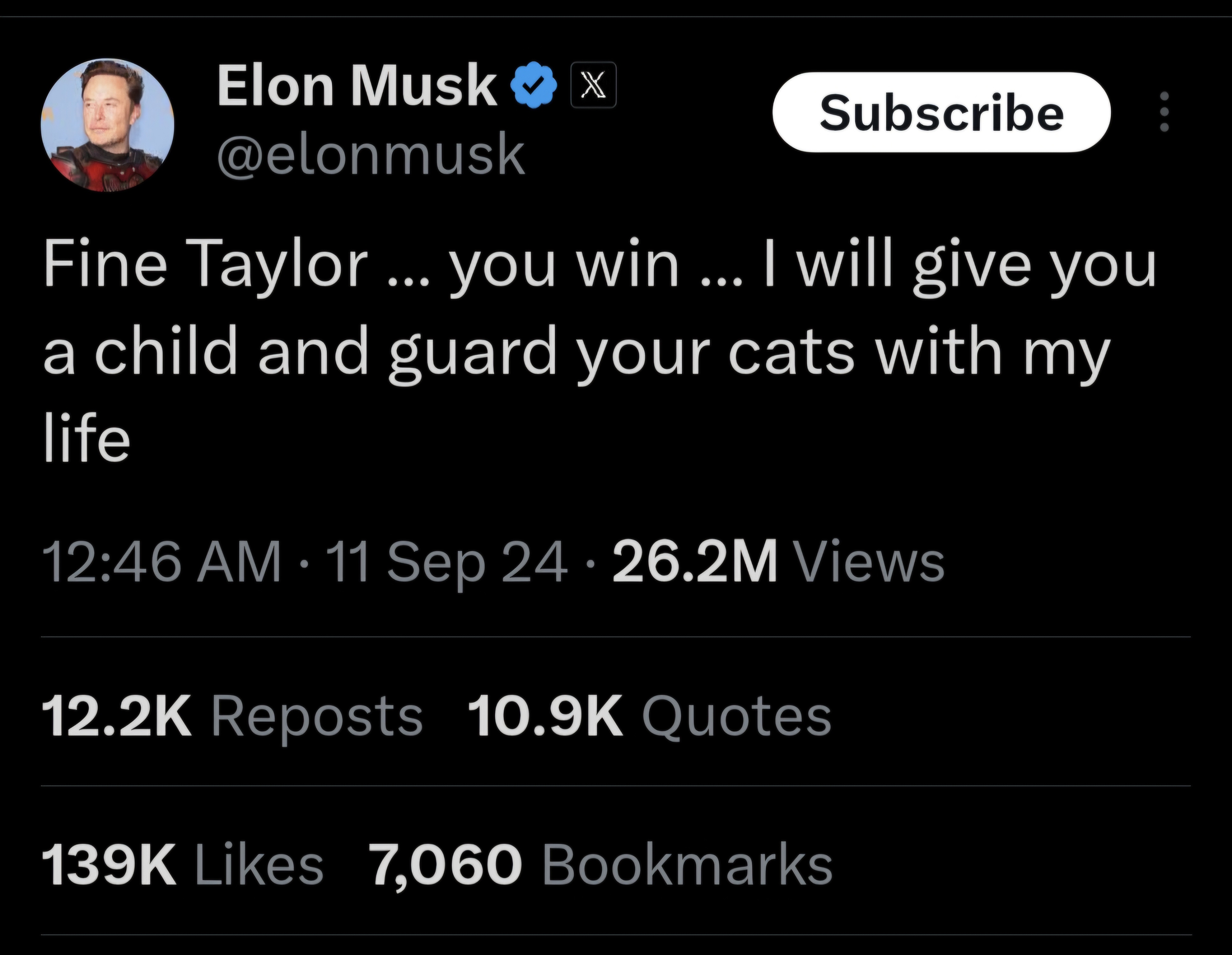Click the blue verified checkmark badge
The image size is (1232, 955).
[534, 86]
